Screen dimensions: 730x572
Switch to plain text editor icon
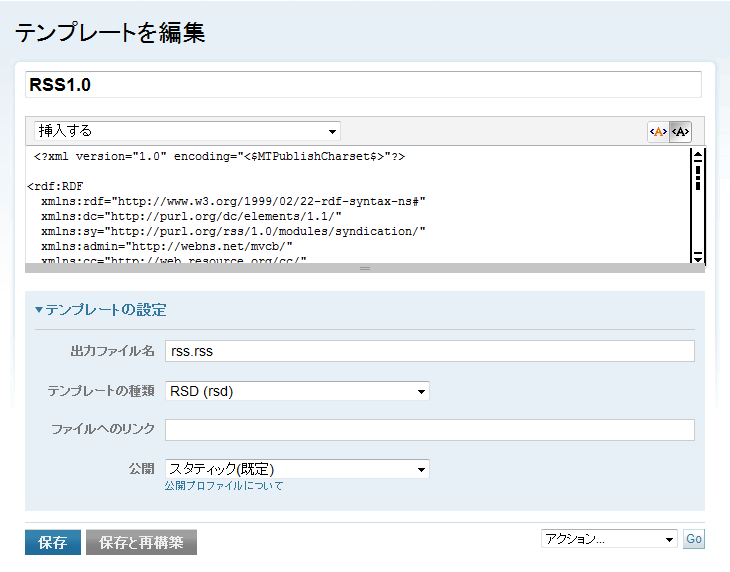680,131
